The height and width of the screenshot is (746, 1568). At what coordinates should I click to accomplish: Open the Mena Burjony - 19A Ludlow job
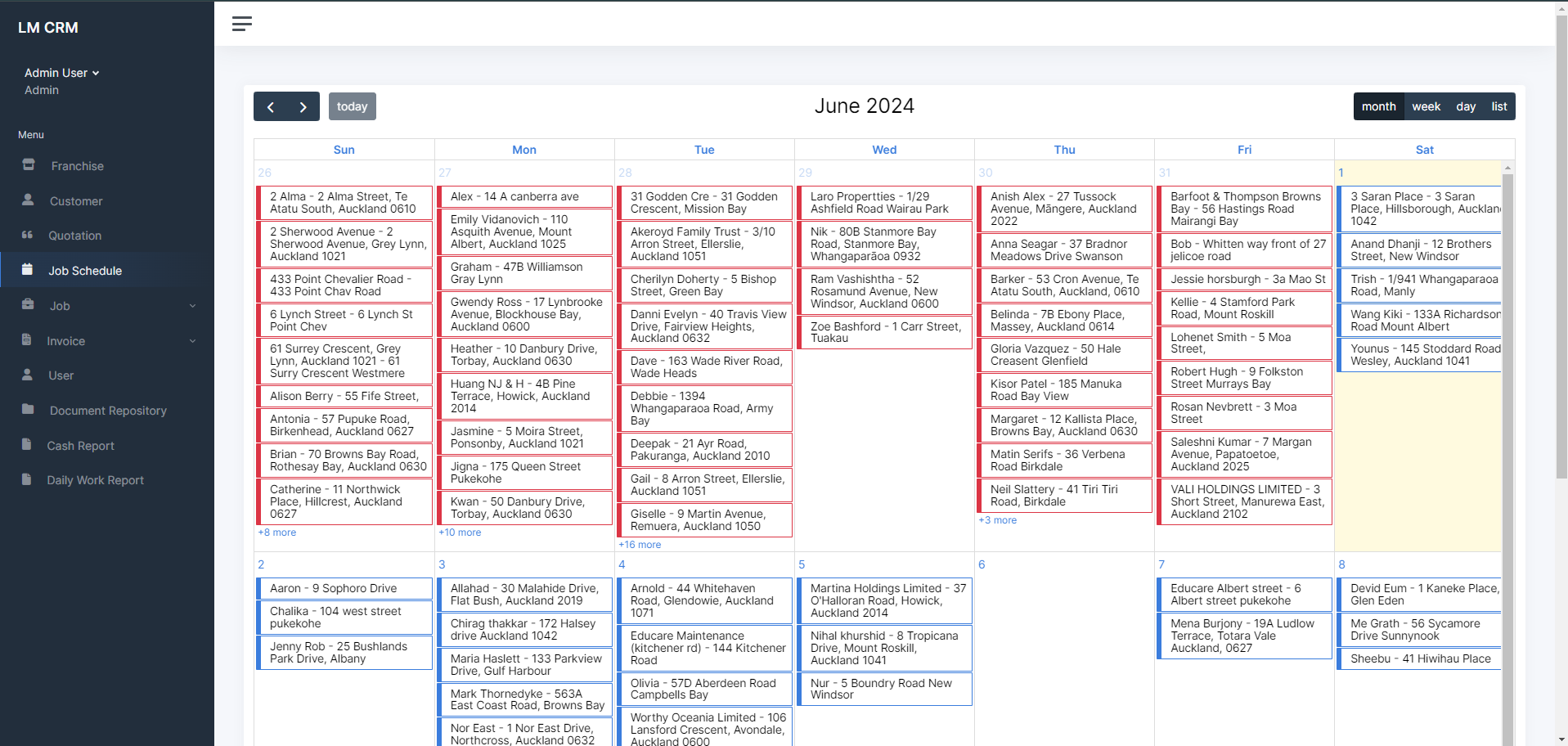tap(1244, 636)
